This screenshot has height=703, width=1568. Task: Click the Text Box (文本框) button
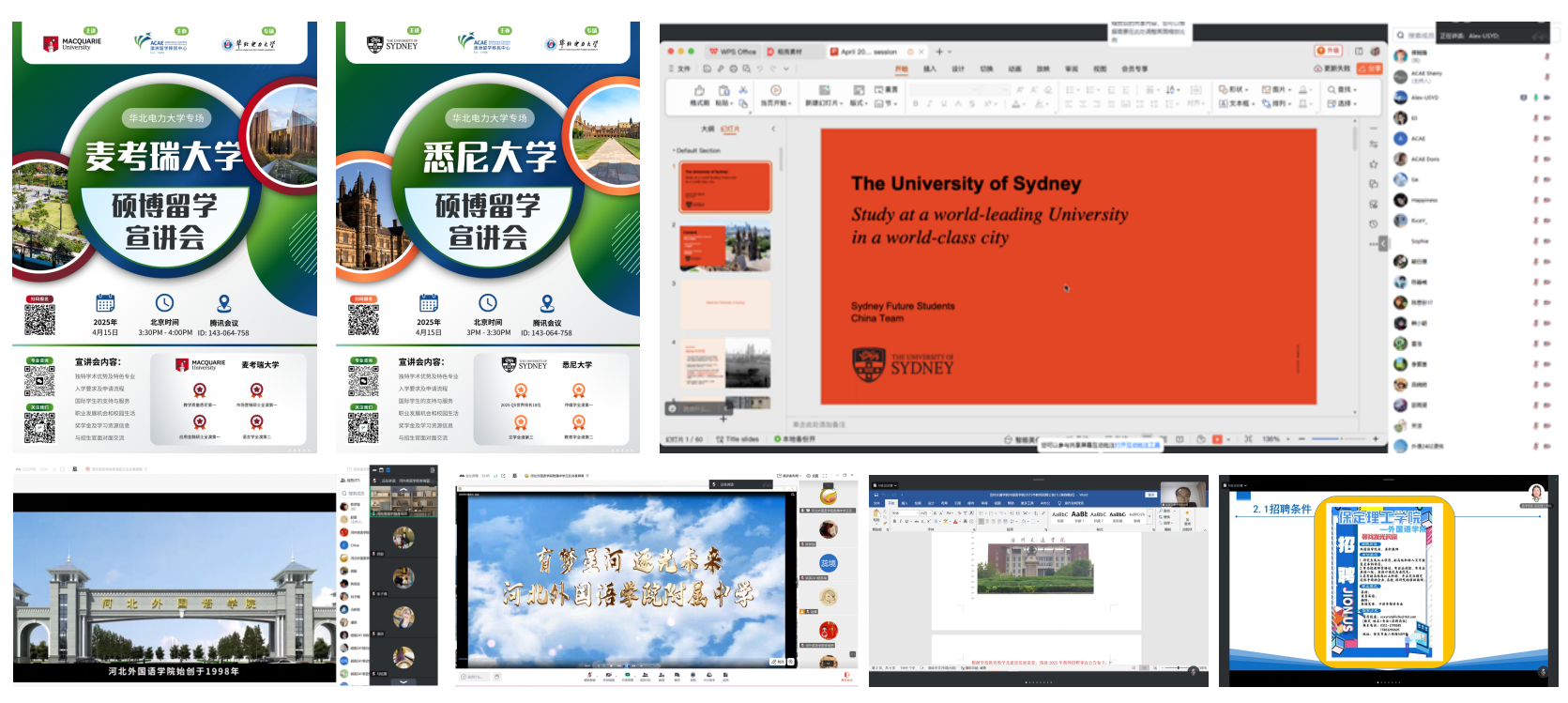click(x=1236, y=103)
